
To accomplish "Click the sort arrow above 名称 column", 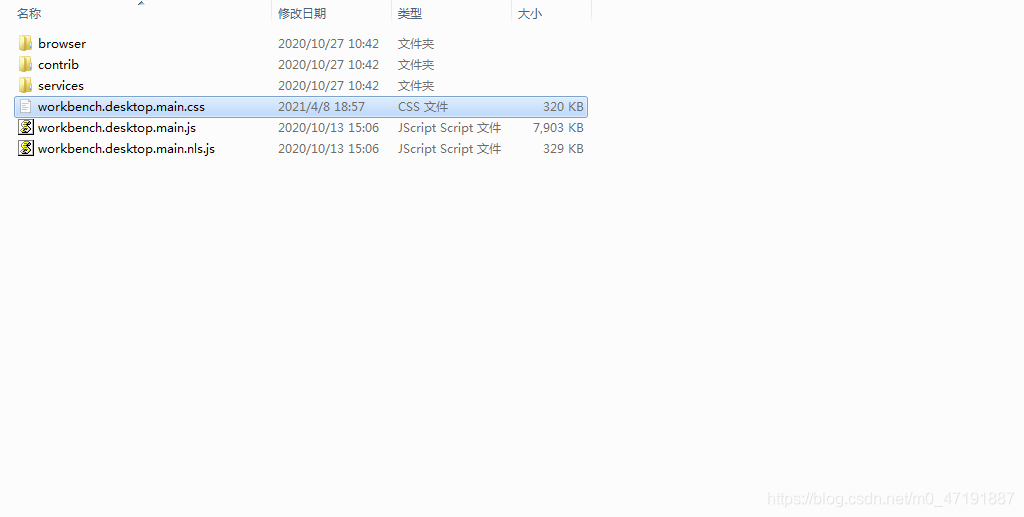I will (141, 3).
